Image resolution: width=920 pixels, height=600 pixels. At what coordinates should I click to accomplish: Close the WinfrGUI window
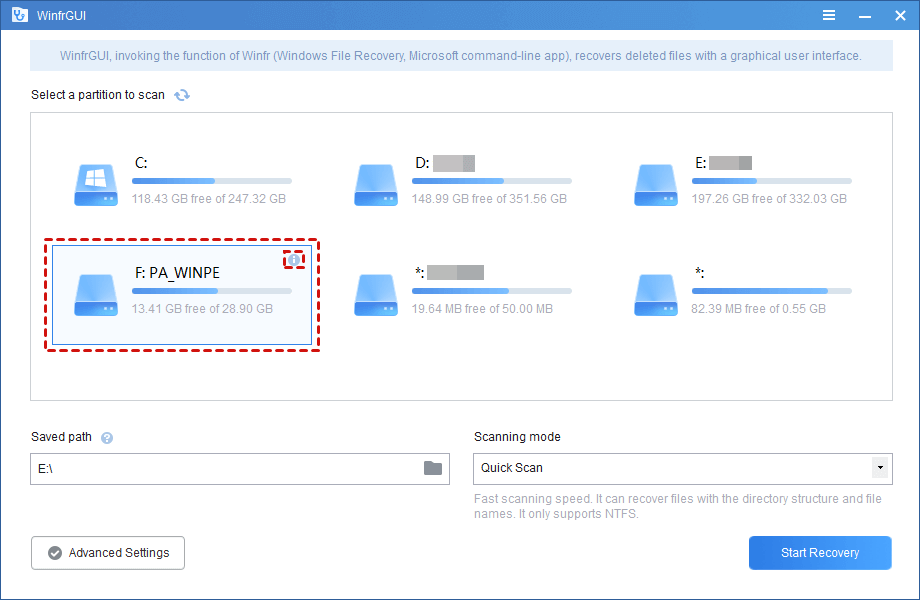coord(900,16)
